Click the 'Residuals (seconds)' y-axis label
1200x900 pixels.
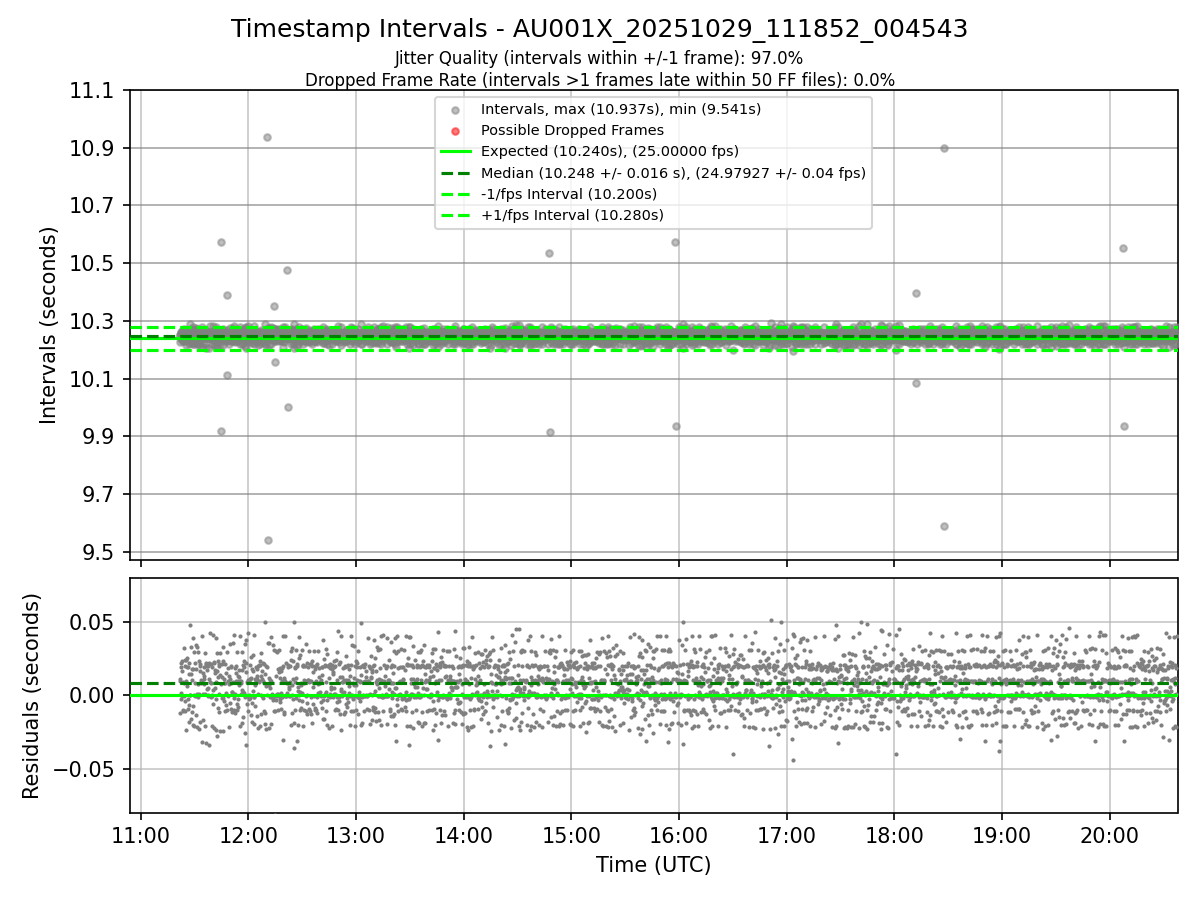32,696
